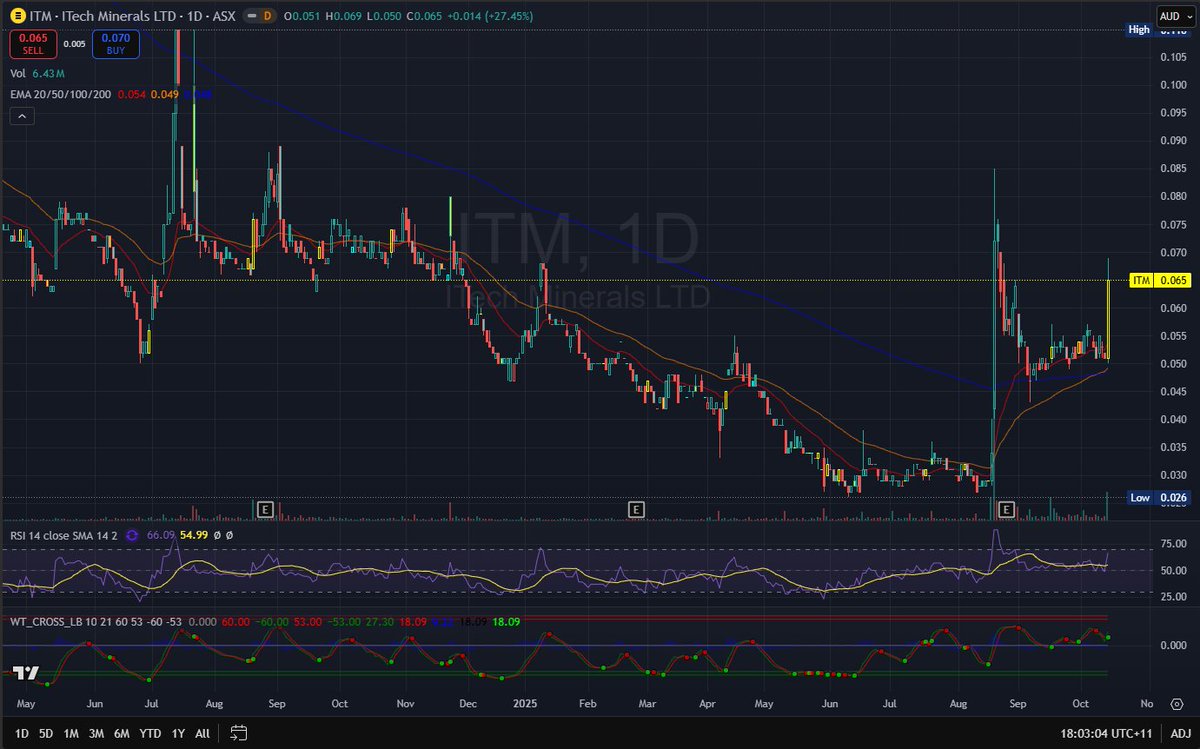Select the Vol 6.43M indicator legend
Viewport: 1200px width, 749px height.
(x=38, y=73)
